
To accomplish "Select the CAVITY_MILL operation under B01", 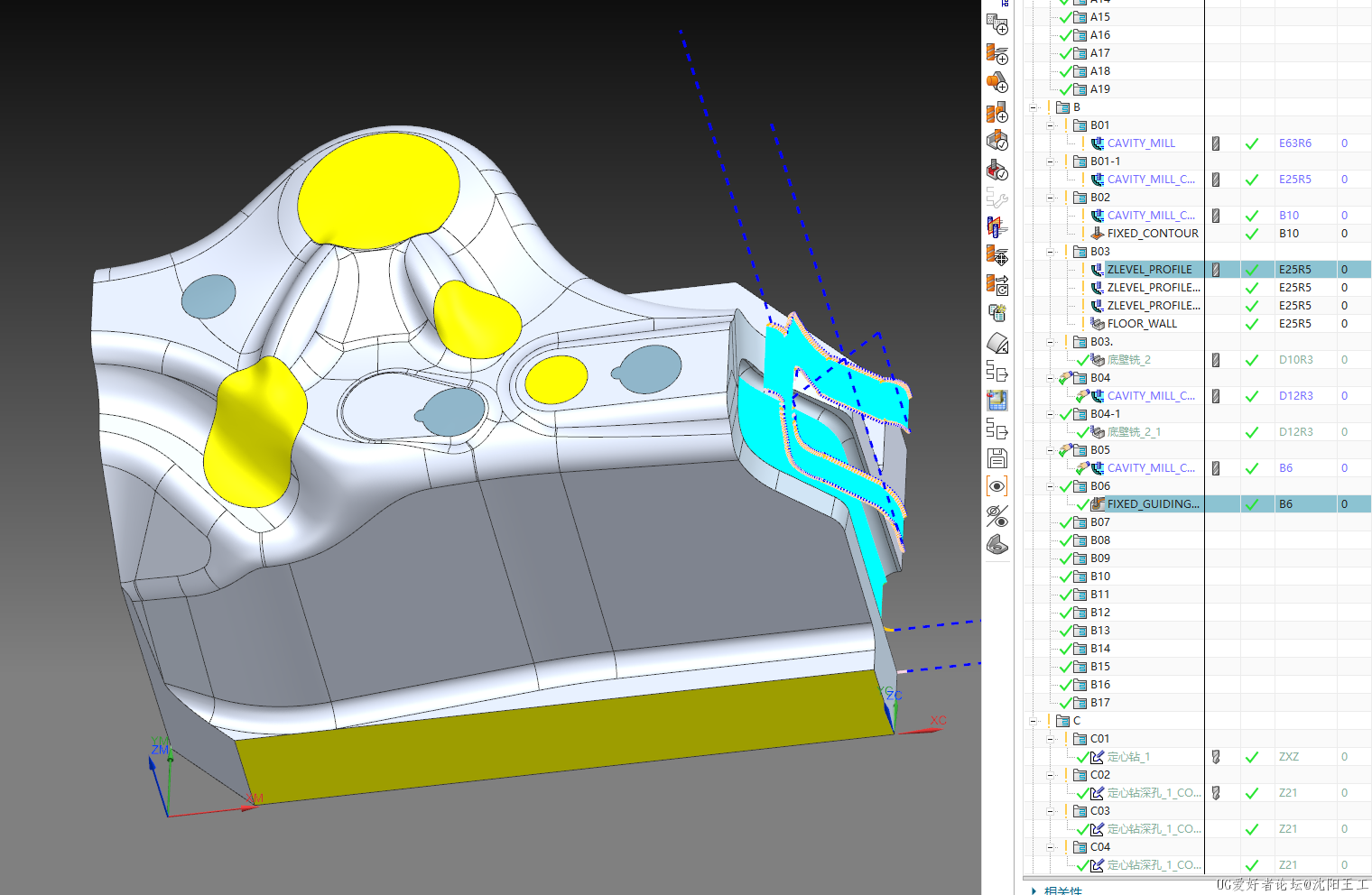I will pyautogui.click(x=1141, y=143).
